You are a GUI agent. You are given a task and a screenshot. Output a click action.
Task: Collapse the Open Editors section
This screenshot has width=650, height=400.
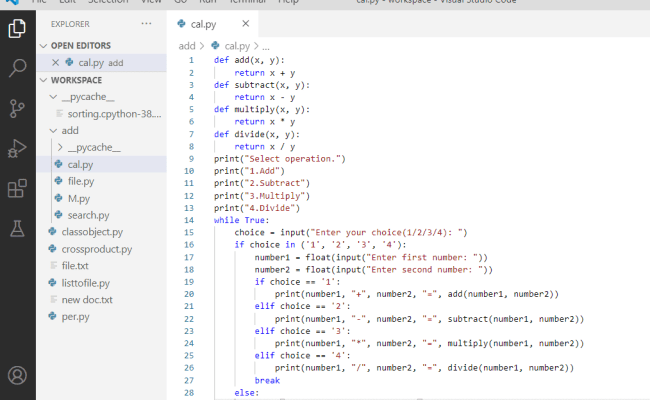click(x=44, y=46)
